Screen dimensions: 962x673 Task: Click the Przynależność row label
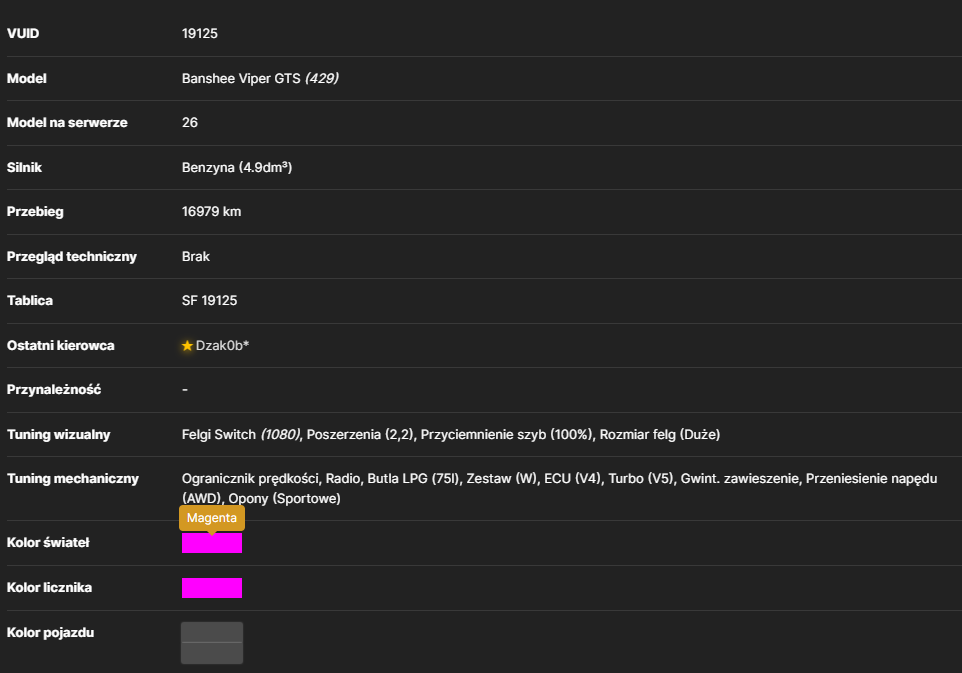coord(54,390)
